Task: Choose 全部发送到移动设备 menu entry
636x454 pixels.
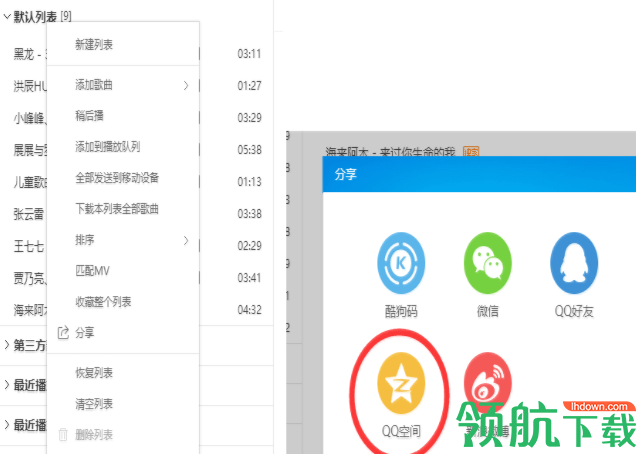Action: [117, 178]
